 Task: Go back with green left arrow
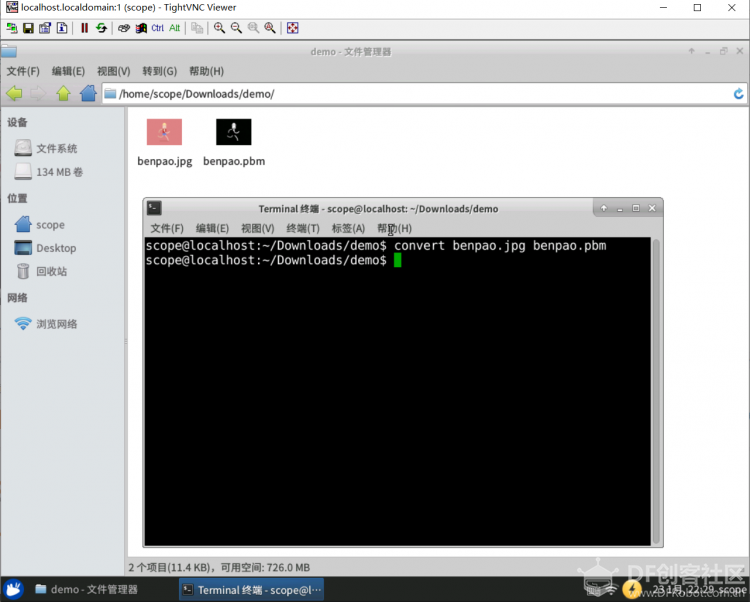[14, 93]
